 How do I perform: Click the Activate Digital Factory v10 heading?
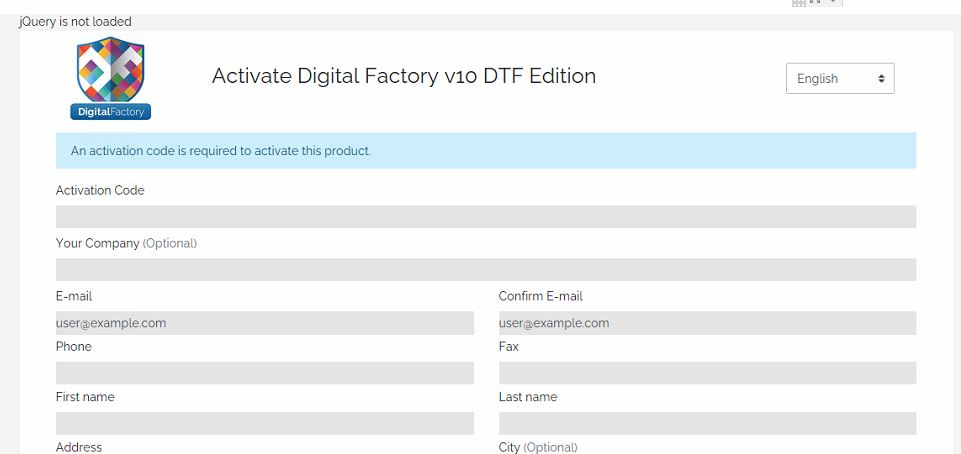[x=404, y=76]
